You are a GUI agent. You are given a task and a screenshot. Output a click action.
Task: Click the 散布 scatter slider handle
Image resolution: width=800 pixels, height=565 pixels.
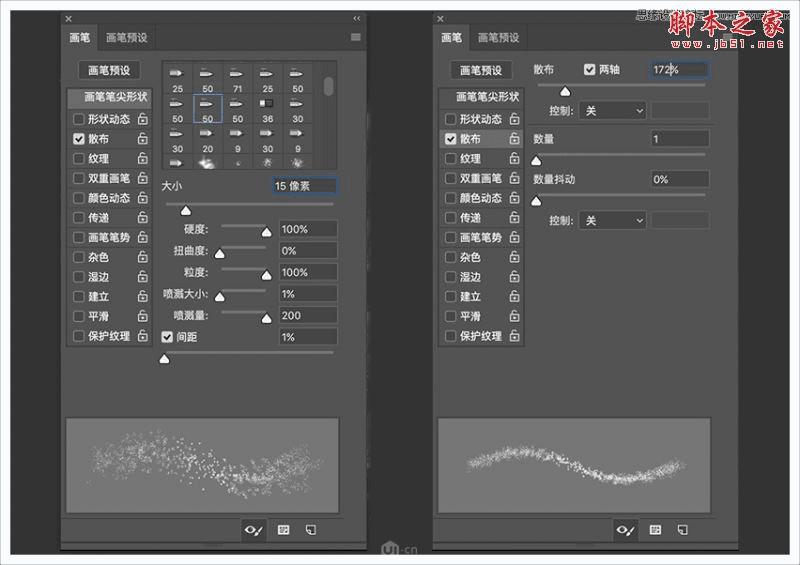[565, 92]
